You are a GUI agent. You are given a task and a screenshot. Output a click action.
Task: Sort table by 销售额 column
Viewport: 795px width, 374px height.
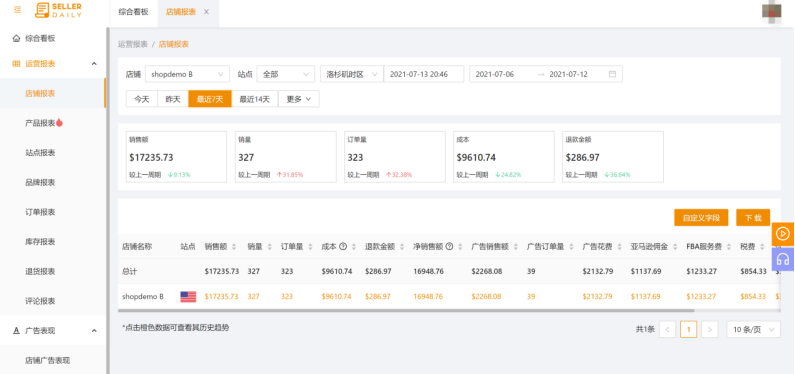click(234, 247)
